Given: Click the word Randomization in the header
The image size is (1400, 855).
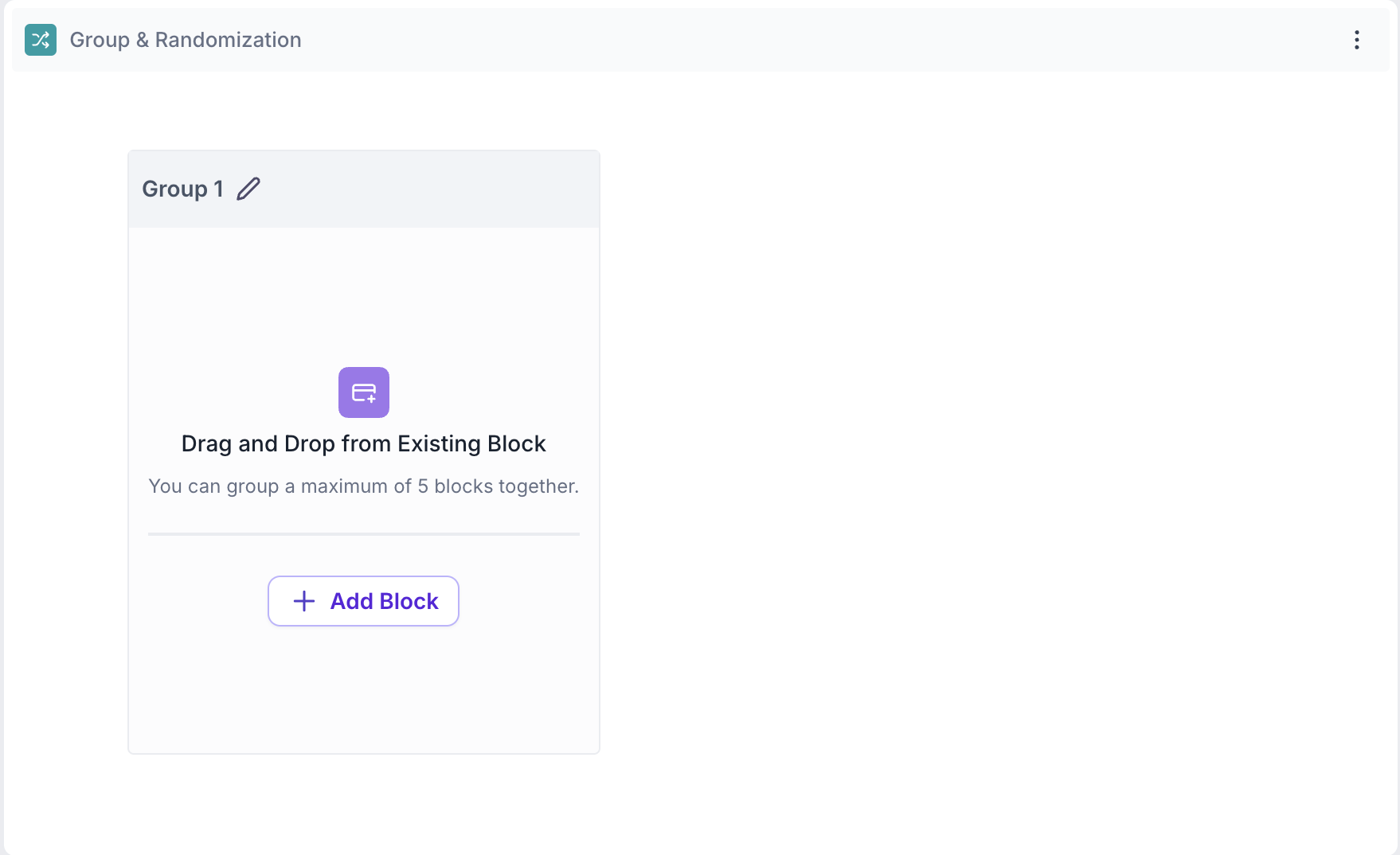Looking at the screenshot, I should [x=228, y=40].
